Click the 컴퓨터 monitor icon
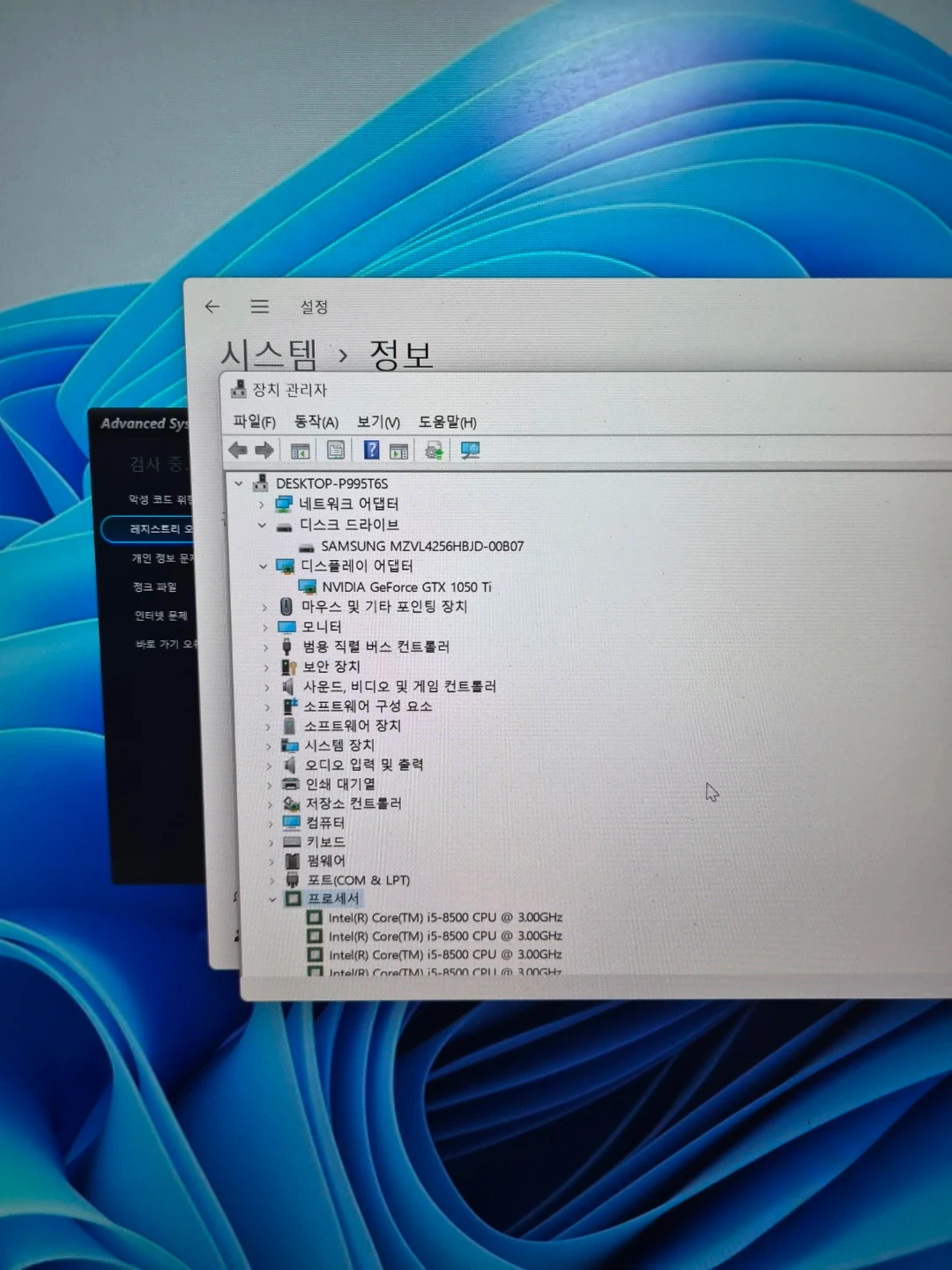The image size is (952, 1270). pyautogui.click(x=292, y=822)
